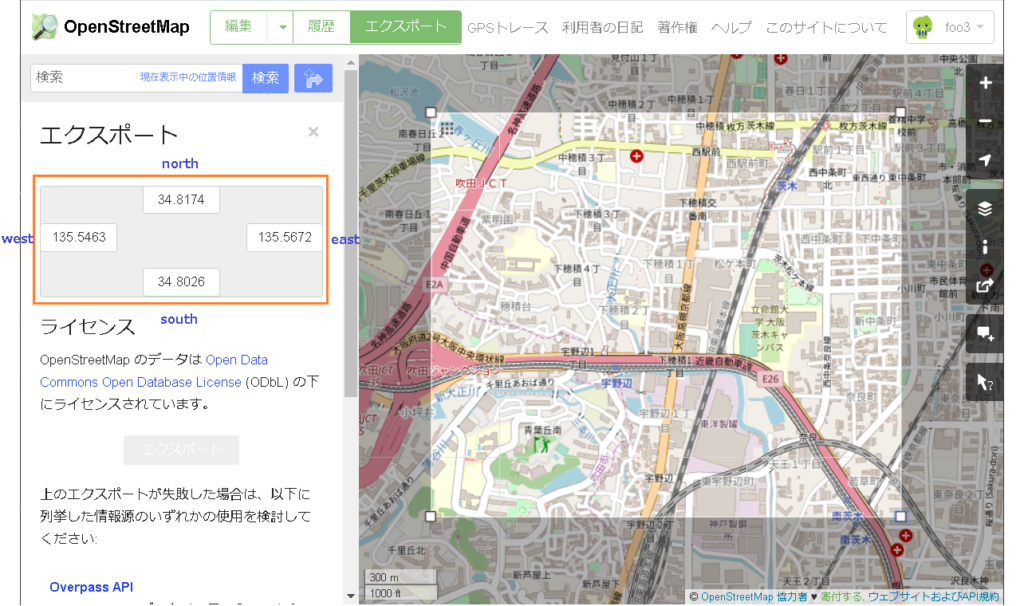The image size is (1024, 606).
Task: Open the Overpass API link
Action: coord(91,587)
